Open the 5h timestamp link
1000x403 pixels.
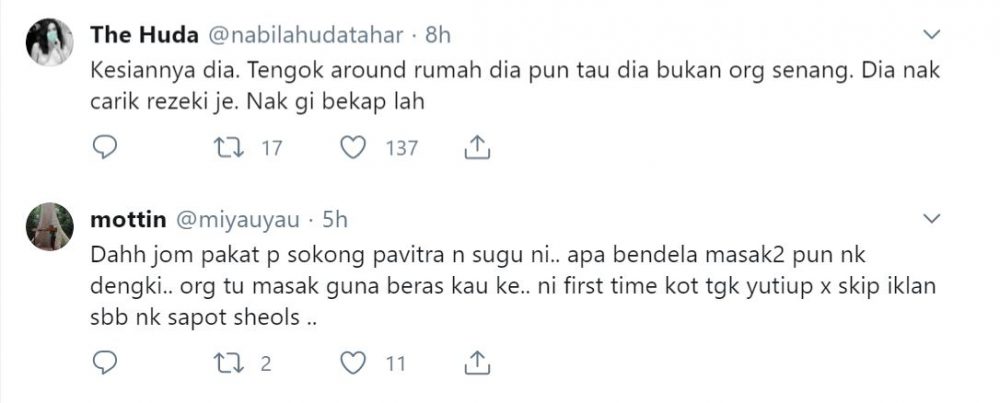(333, 219)
